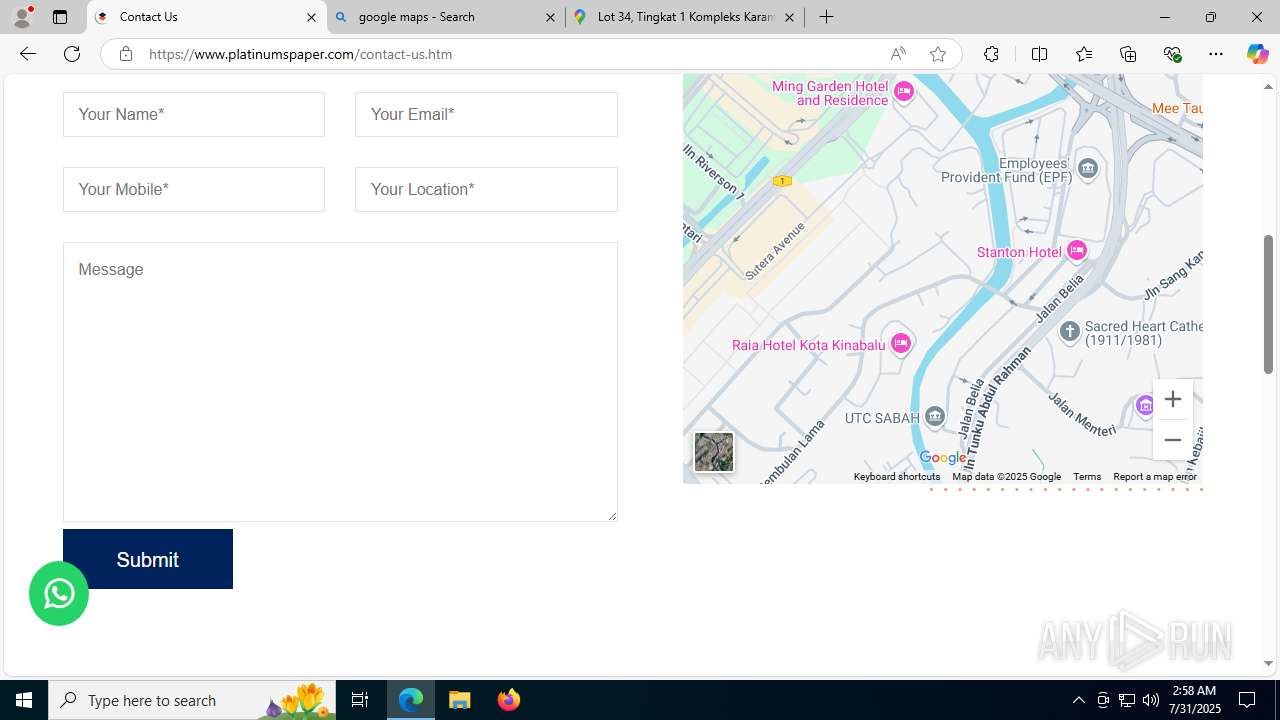Add this page to favorites star
1280x720 pixels.
pos(937,54)
